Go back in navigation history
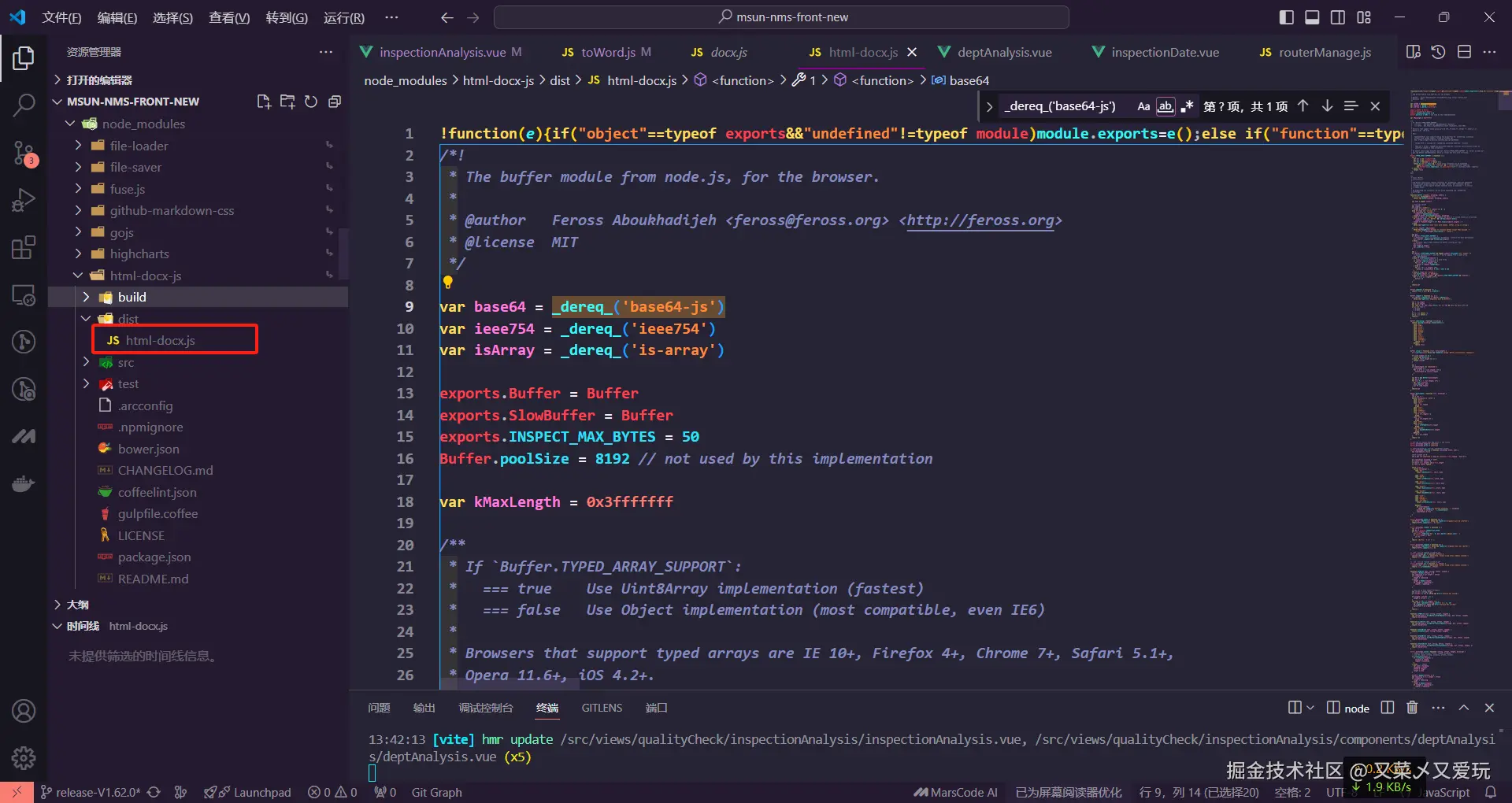 coord(447,17)
